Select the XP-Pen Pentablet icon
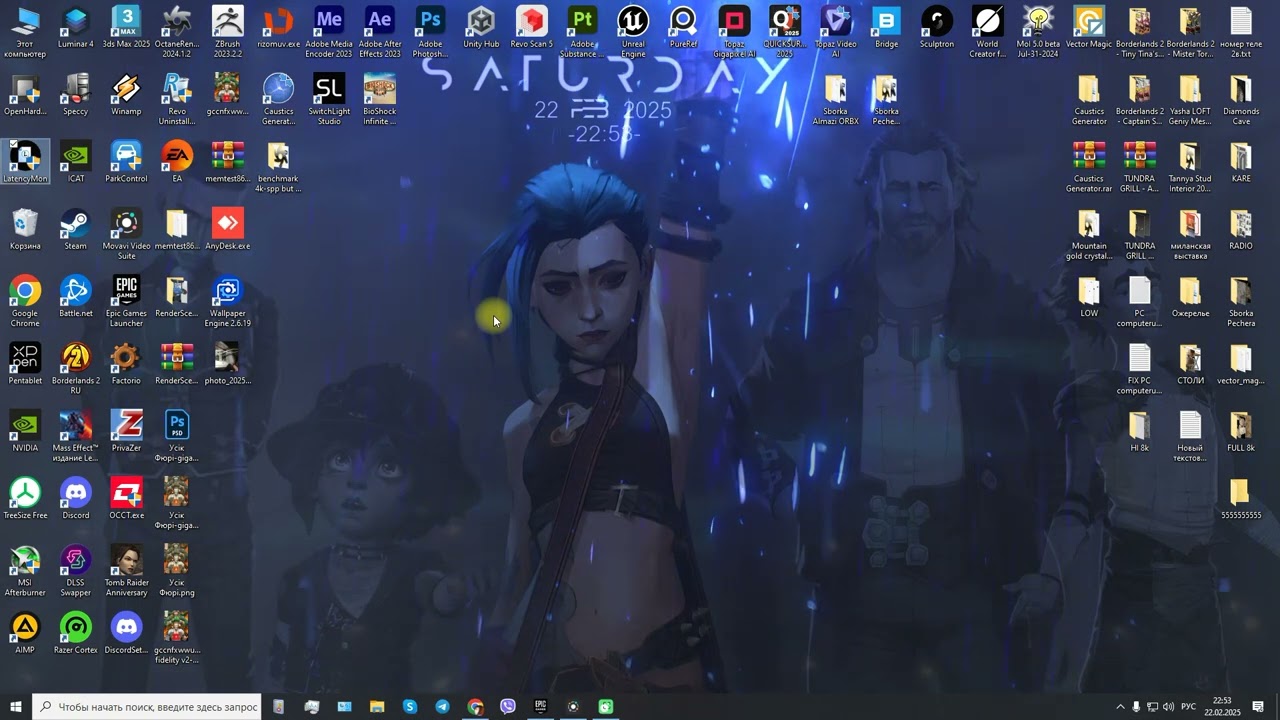This screenshot has width=1280, height=720. click(x=25, y=364)
